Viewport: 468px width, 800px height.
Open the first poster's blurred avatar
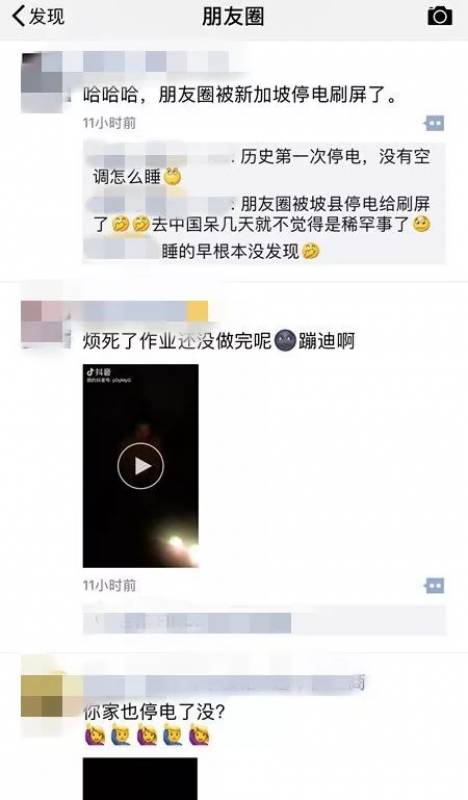click(x=45, y=82)
